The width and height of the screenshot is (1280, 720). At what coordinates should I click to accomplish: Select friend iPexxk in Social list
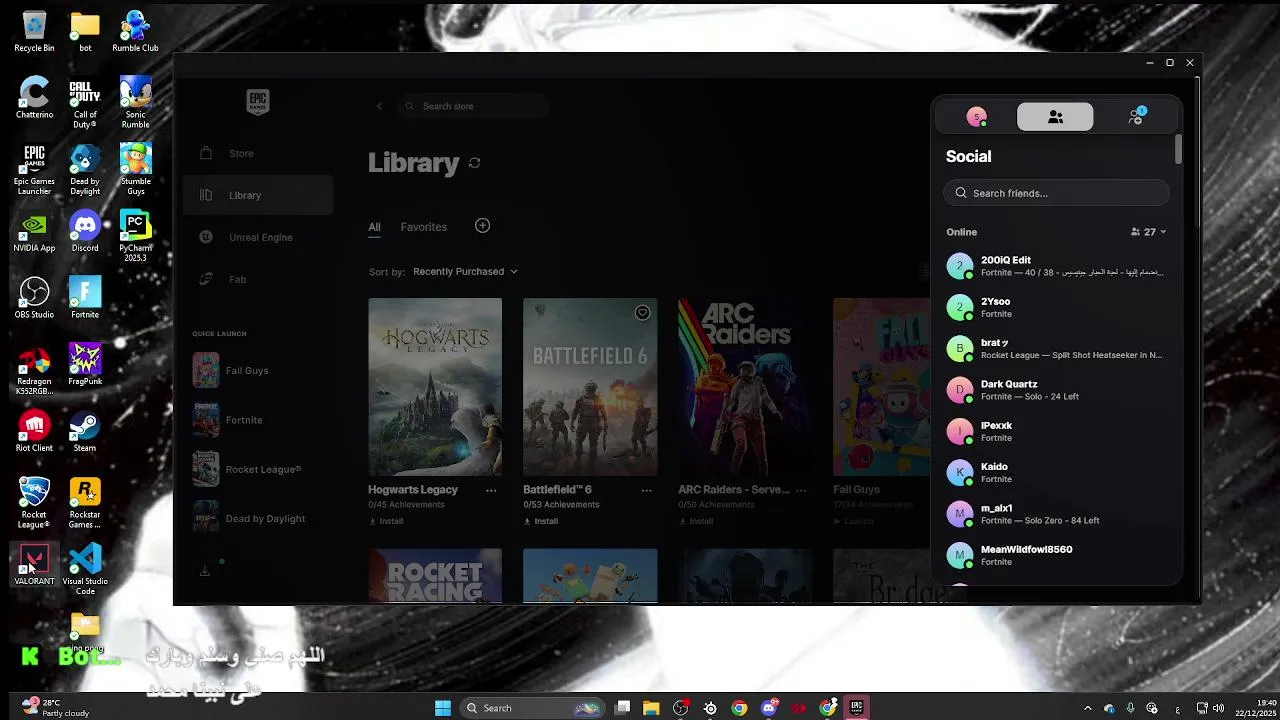click(1056, 431)
